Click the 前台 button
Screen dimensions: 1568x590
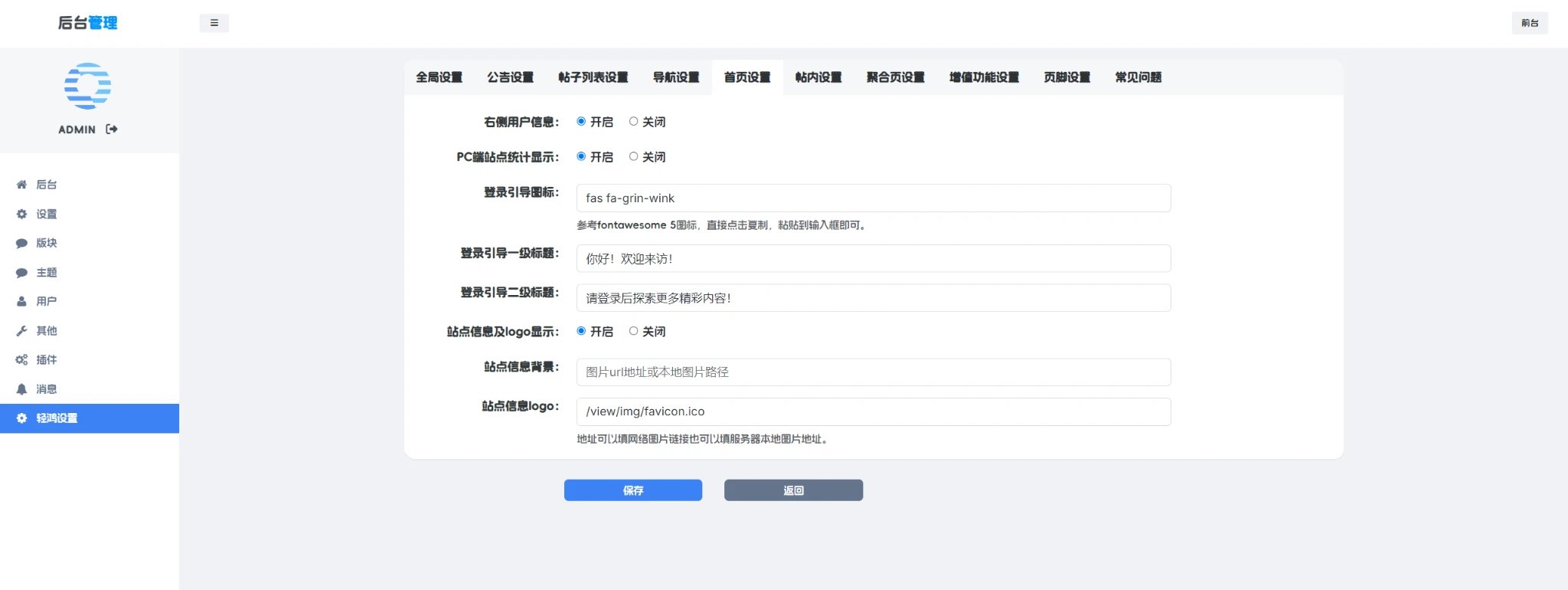point(1530,23)
